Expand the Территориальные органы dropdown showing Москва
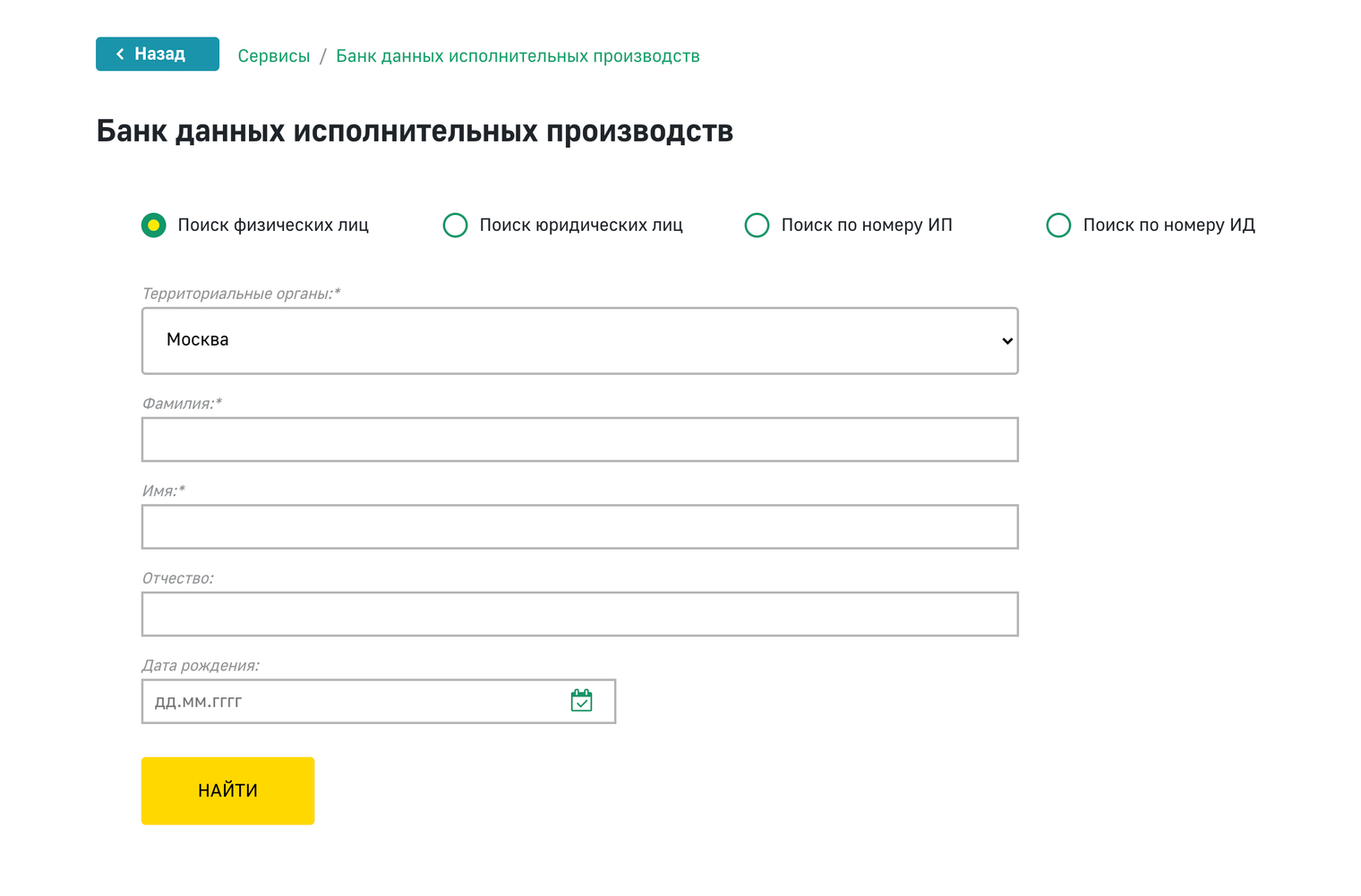 coord(579,340)
